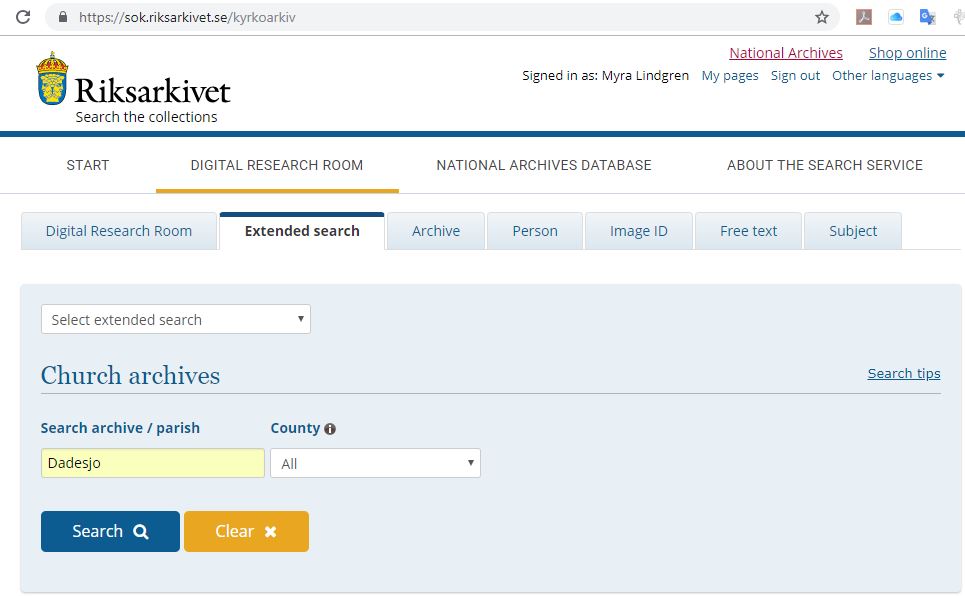Viewport: 965px width, 596px height.
Task: Open the cloud extension icon
Action: [895, 17]
